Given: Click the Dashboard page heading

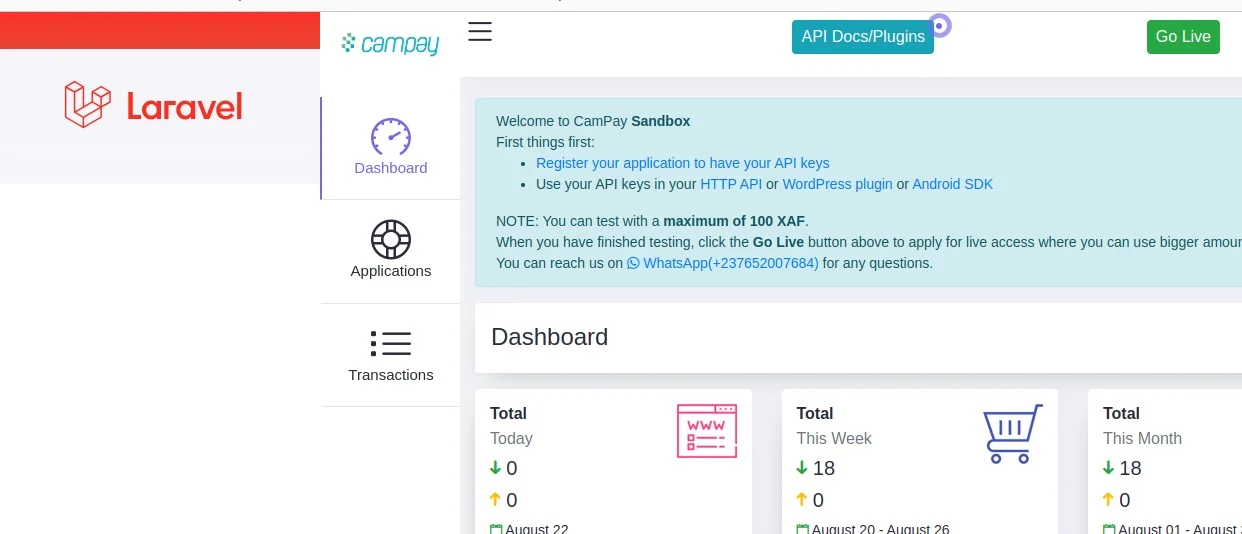Looking at the screenshot, I should click(x=550, y=337).
